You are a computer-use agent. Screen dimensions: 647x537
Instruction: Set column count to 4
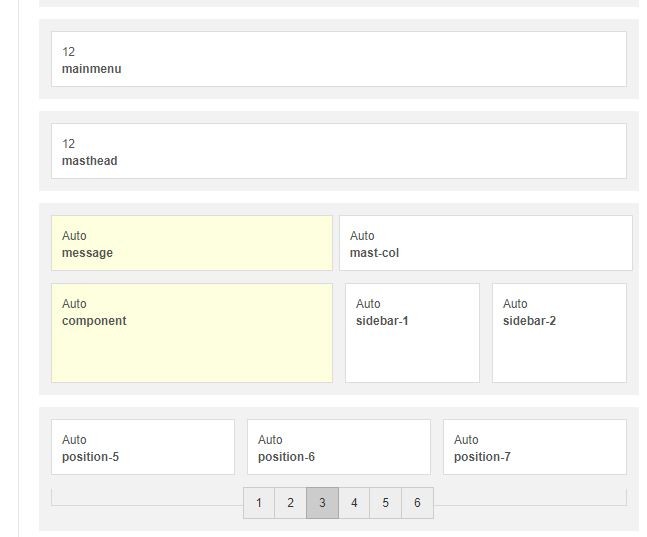(x=354, y=503)
